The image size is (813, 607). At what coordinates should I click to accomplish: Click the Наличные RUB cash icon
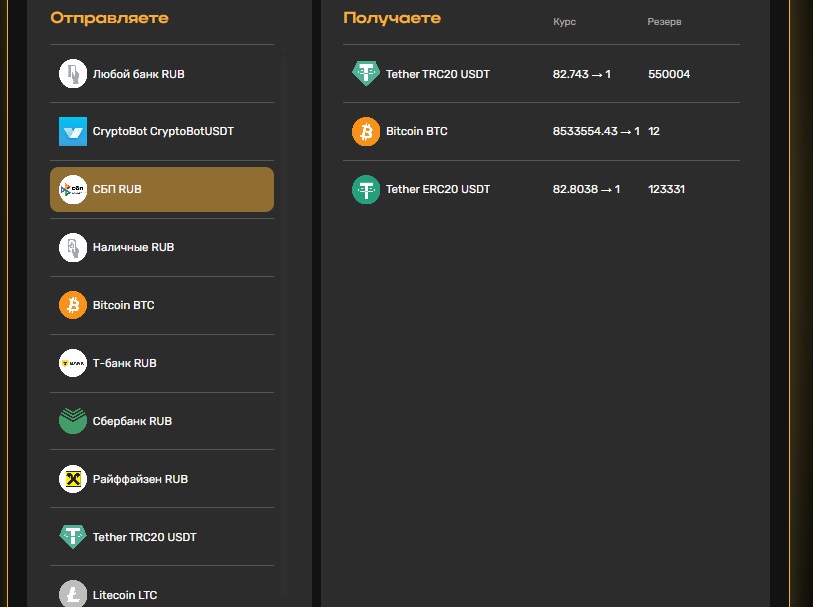(x=73, y=247)
